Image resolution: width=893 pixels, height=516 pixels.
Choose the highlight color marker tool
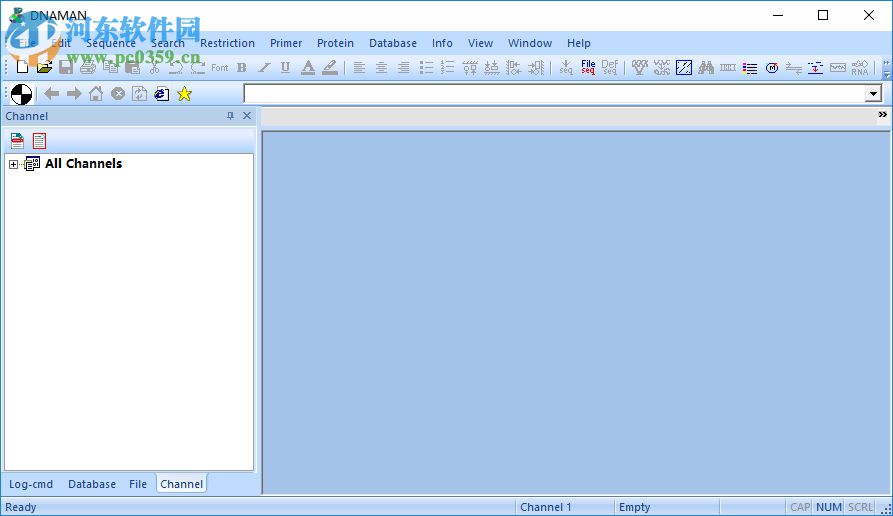coord(330,67)
